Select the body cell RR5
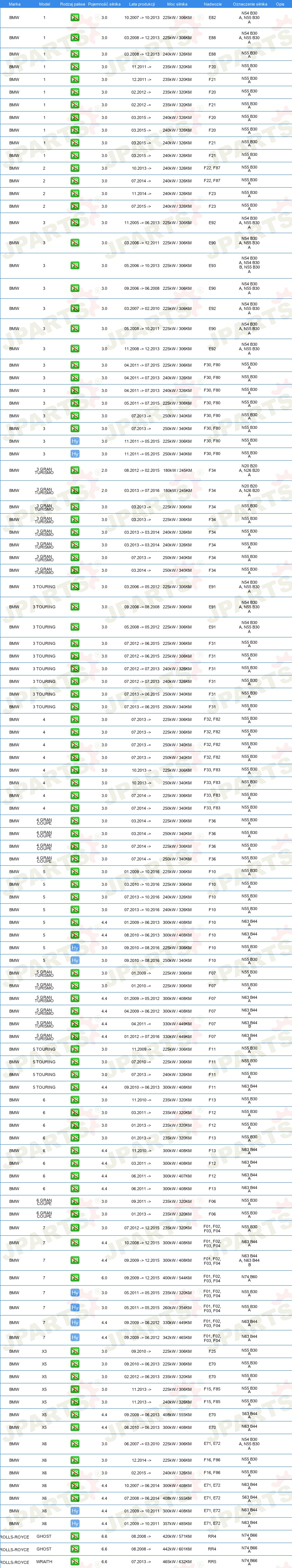Viewport: 292px width, 1568px height. 212,1562
